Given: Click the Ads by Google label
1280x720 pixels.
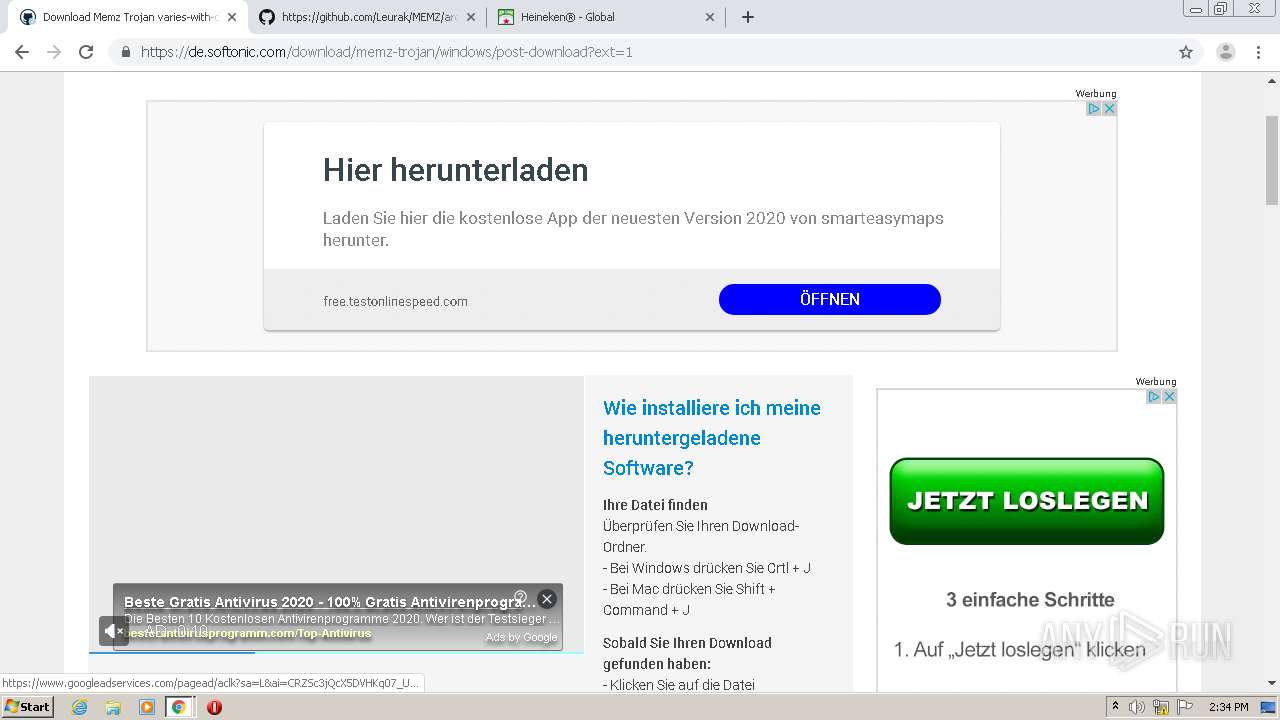Looking at the screenshot, I should [x=521, y=637].
